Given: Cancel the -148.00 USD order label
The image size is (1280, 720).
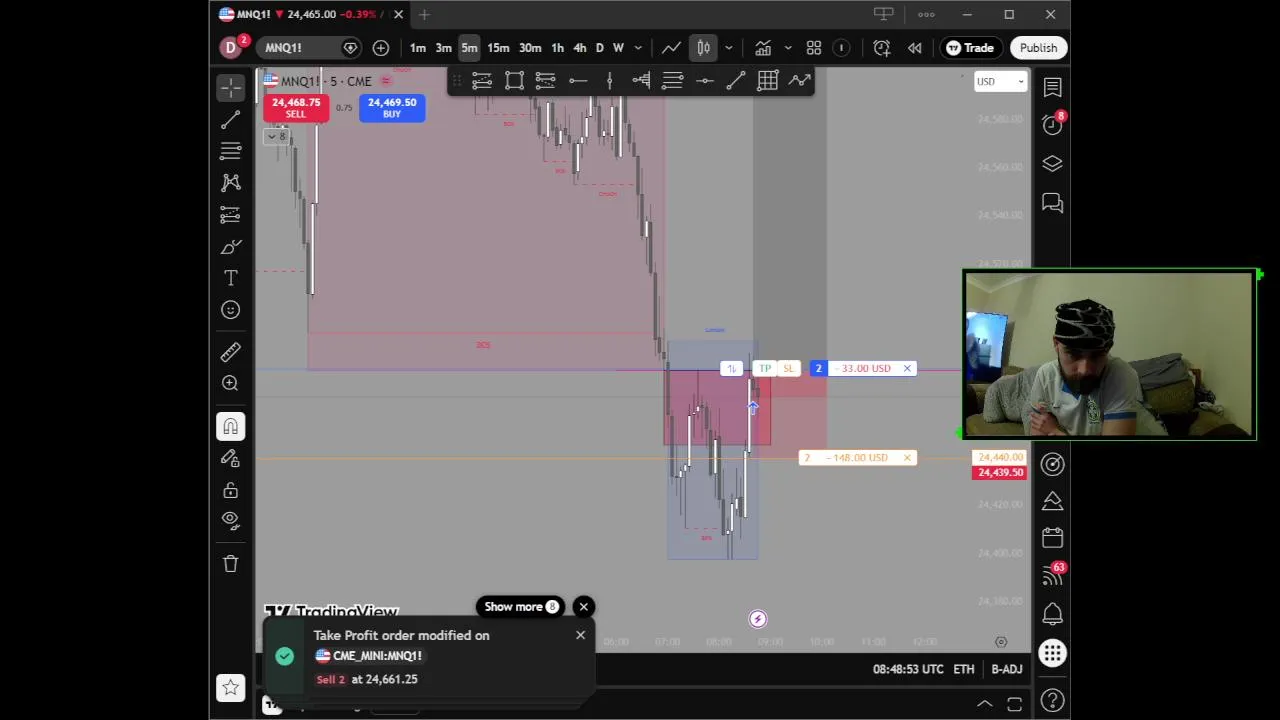Looking at the screenshot, I should (907, 458).
